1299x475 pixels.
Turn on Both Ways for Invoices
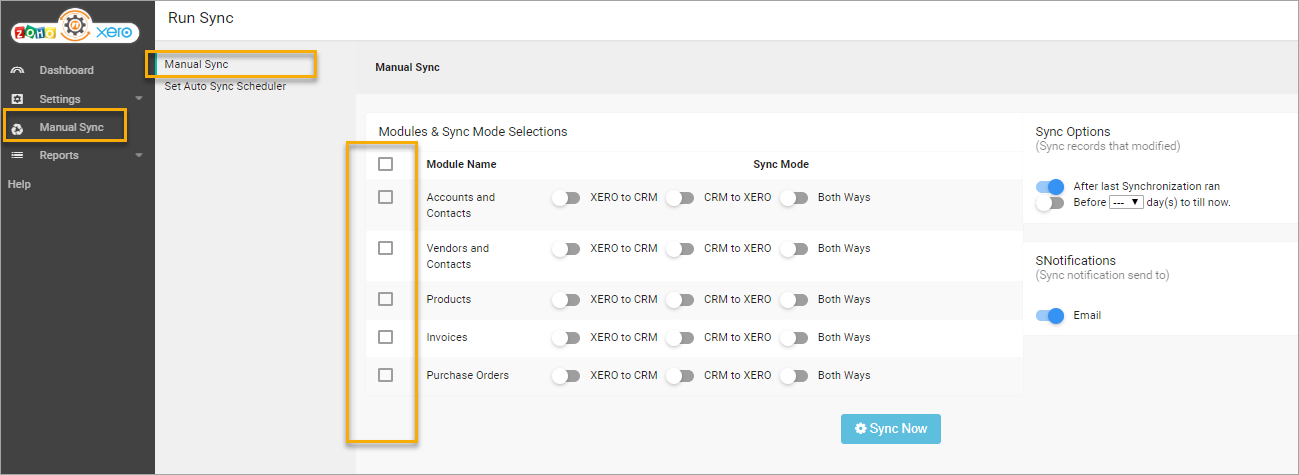[x=794, y=337]
